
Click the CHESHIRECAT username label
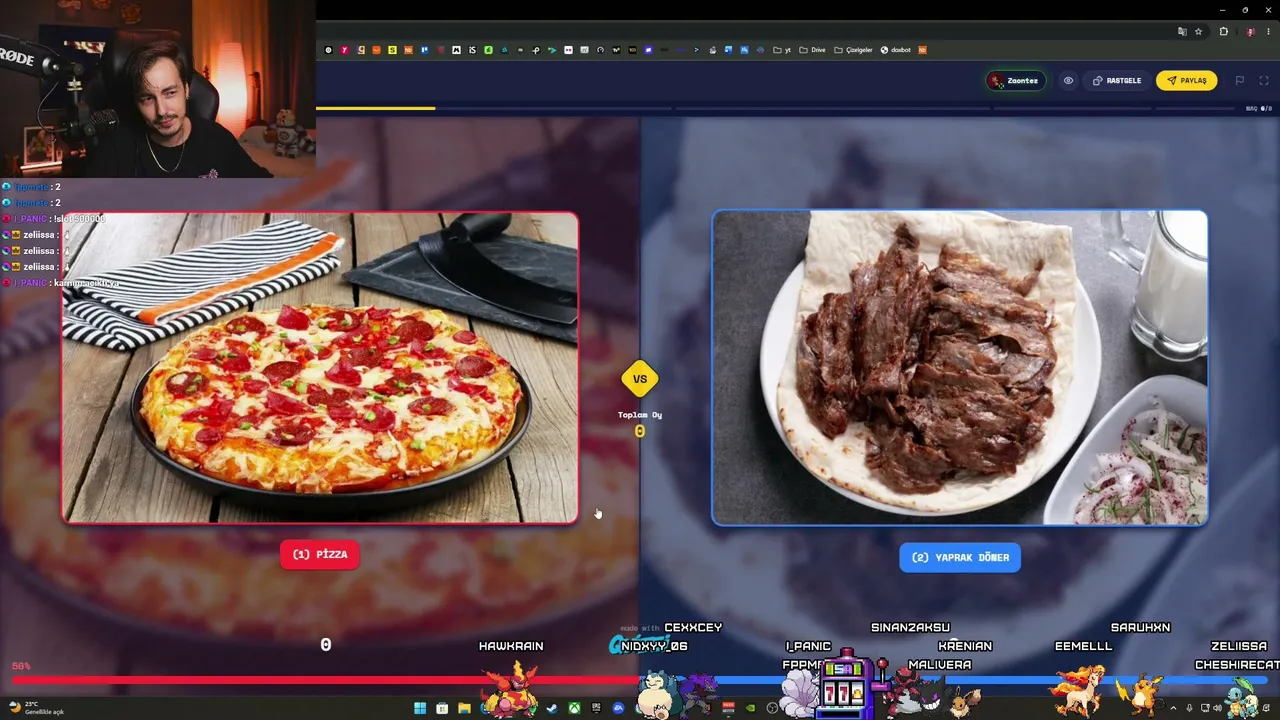point(1237,665)
